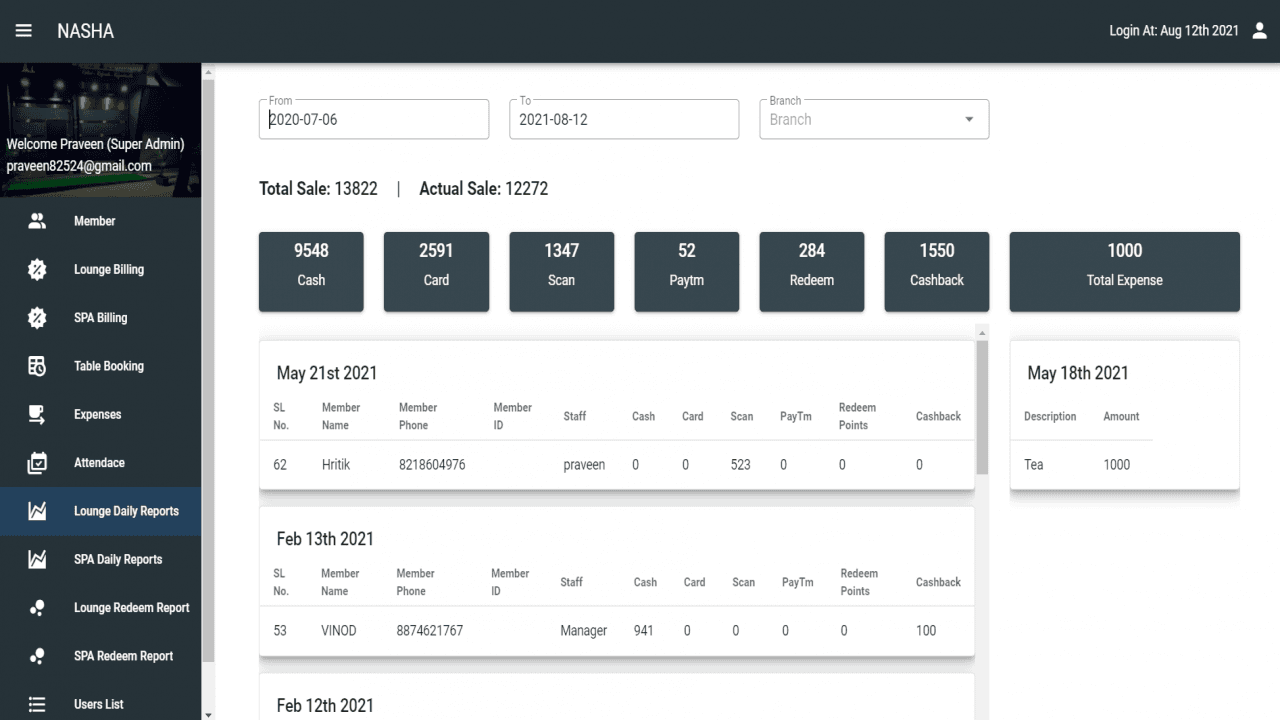Open the Member menu item
The image size is (1280, 720).
[x=100, y=221]
